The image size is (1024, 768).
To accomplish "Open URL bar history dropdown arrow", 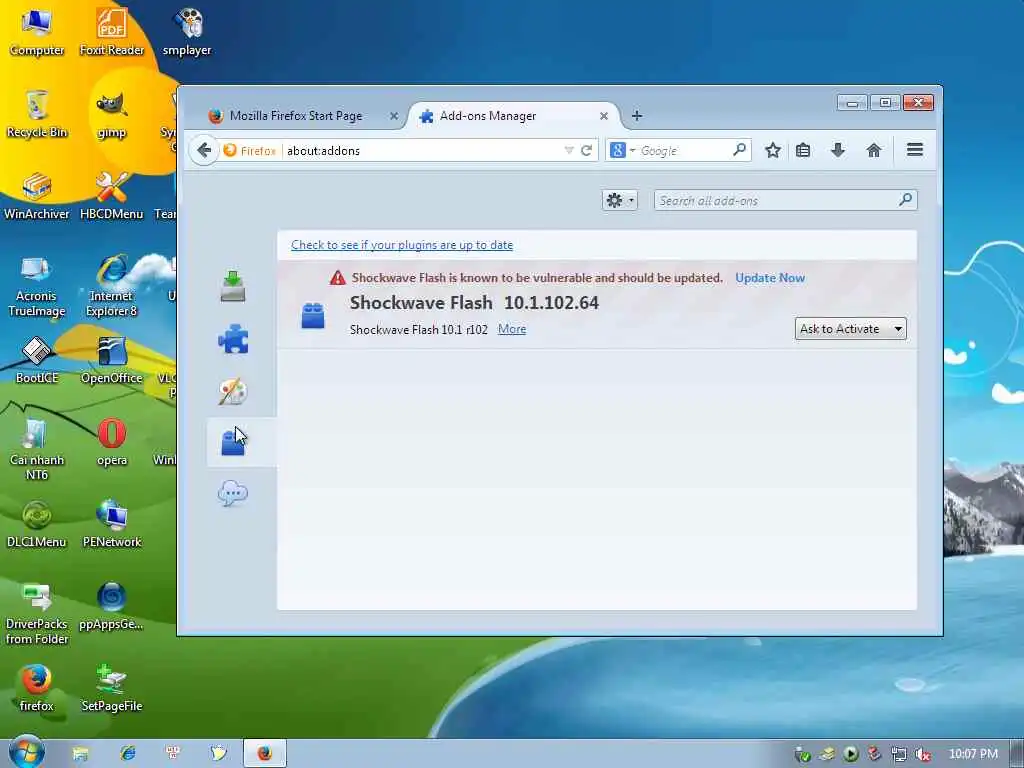I will 569,150.
